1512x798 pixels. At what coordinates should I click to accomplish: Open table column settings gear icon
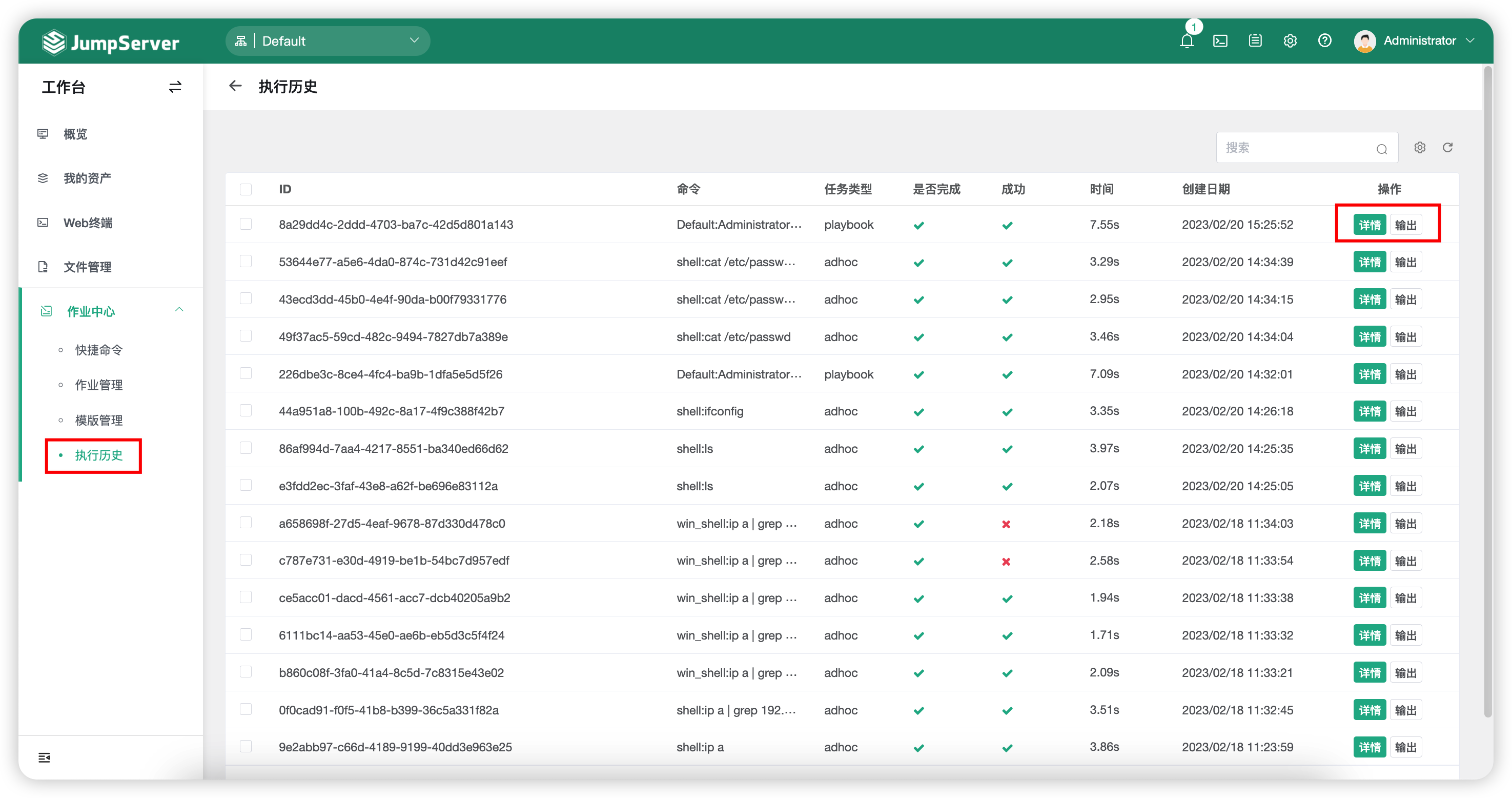1419,147
